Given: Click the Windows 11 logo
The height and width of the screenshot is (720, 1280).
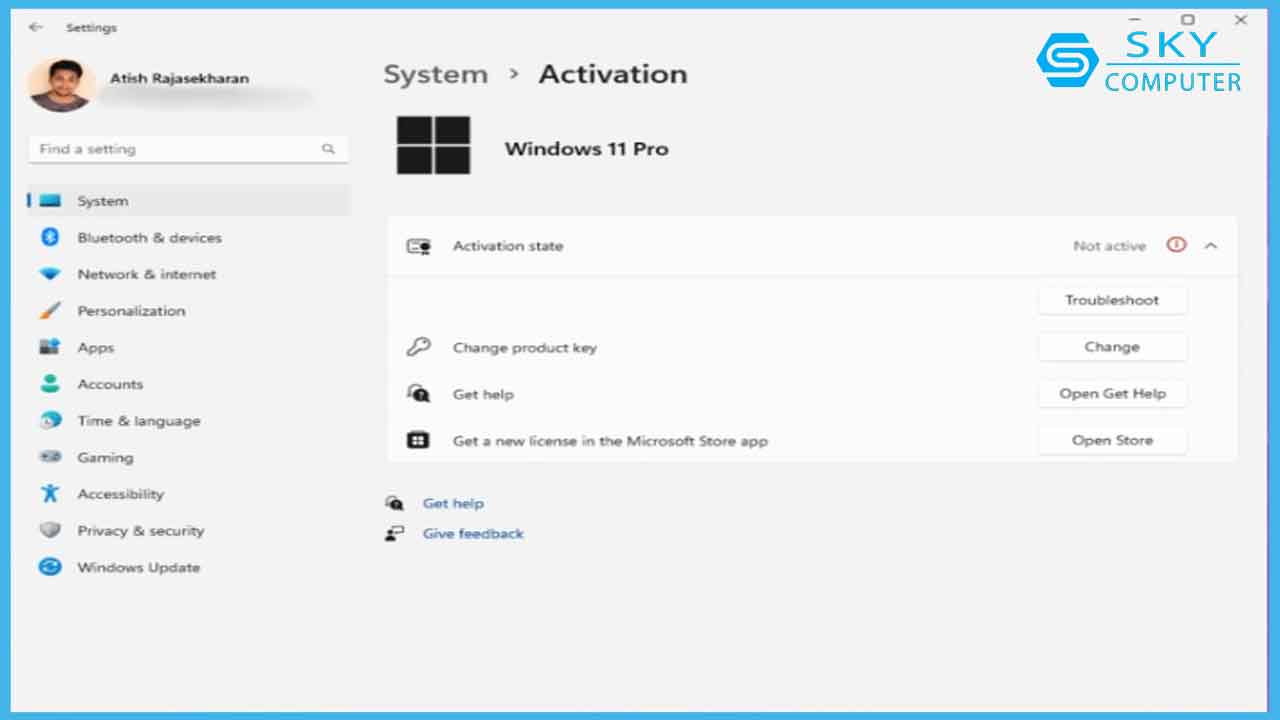Looking at the screenshot, I should click(x=433, y=145).
